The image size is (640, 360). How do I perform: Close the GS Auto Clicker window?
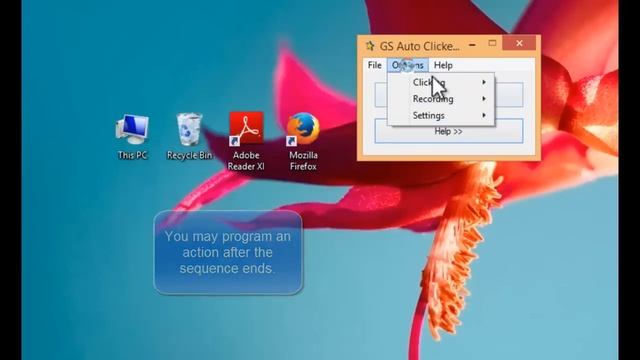coord(519,43)
